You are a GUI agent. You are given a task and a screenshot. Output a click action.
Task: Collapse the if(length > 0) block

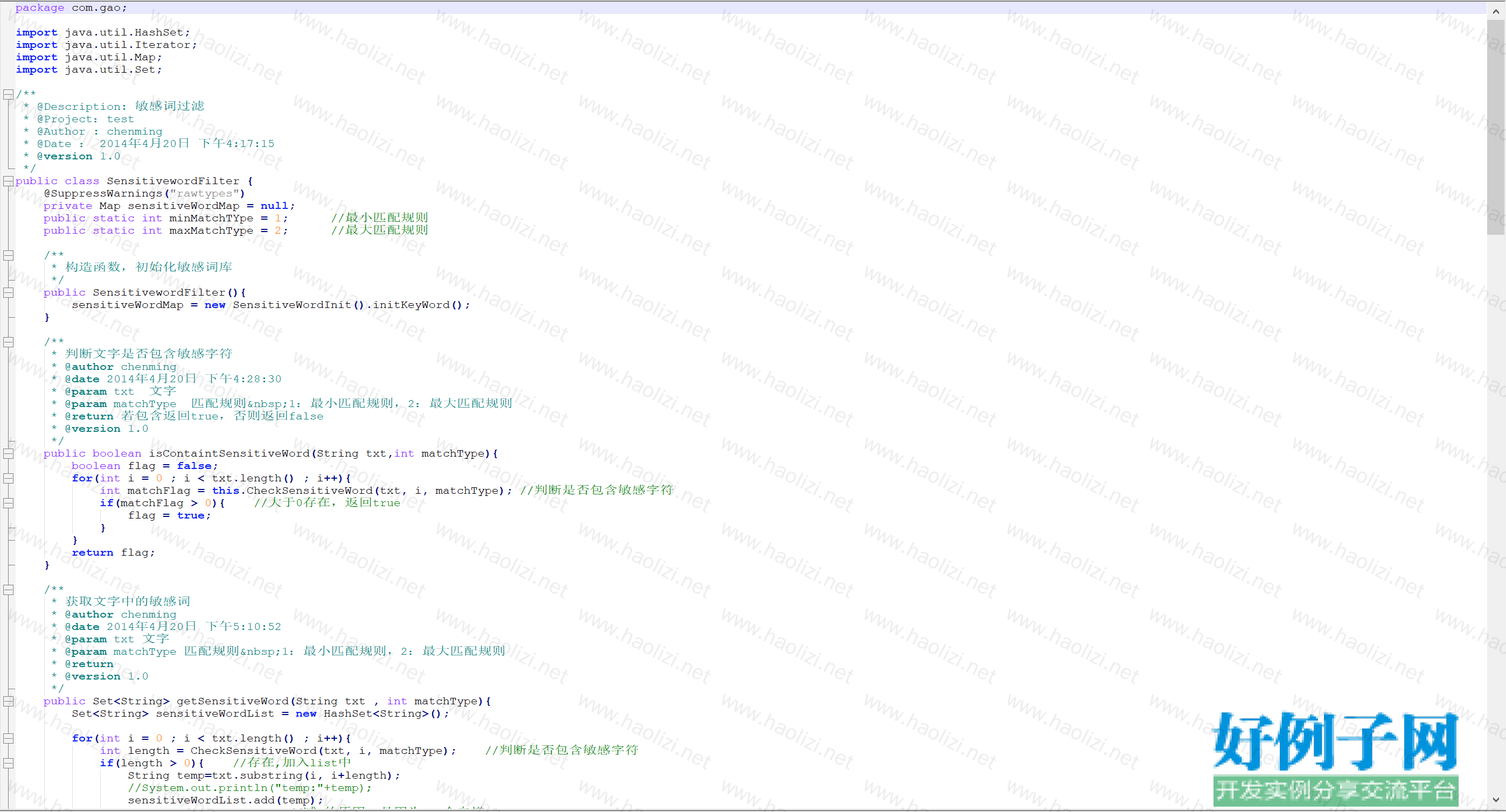point(8,764)
